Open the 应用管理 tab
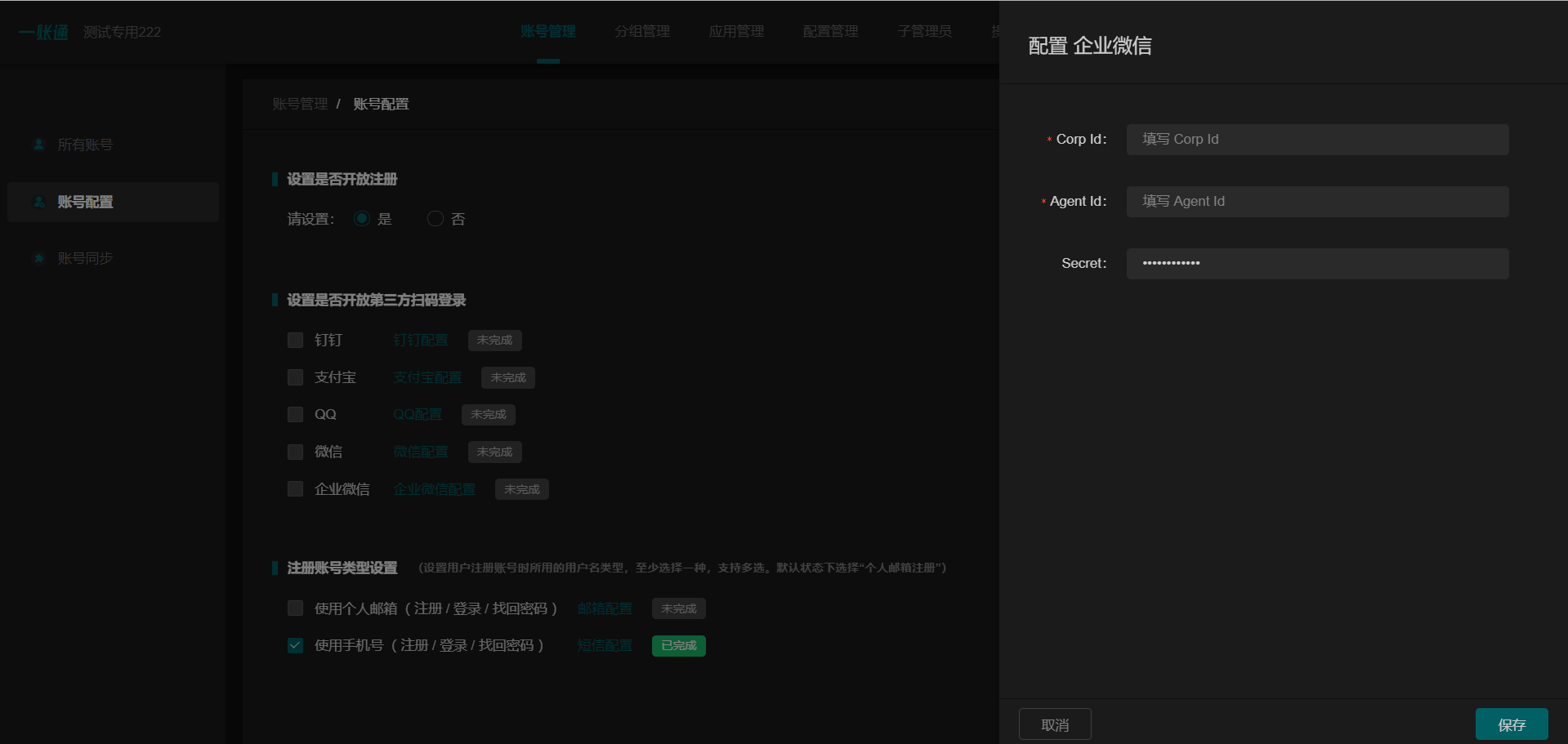The height and width of the screenshot is (744, 1568). click(x=735, y=31)
